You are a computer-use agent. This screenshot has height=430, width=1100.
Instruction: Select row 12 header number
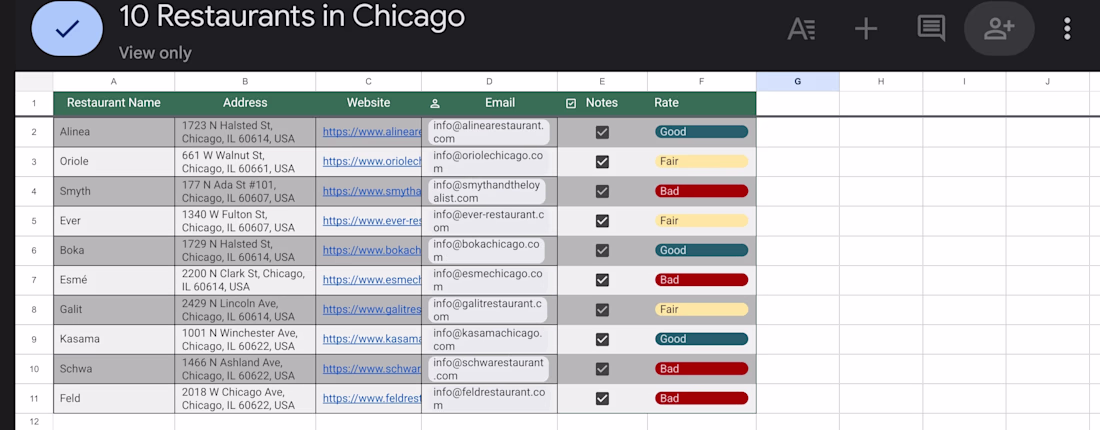pyautogui.click(x=34, y=422)
